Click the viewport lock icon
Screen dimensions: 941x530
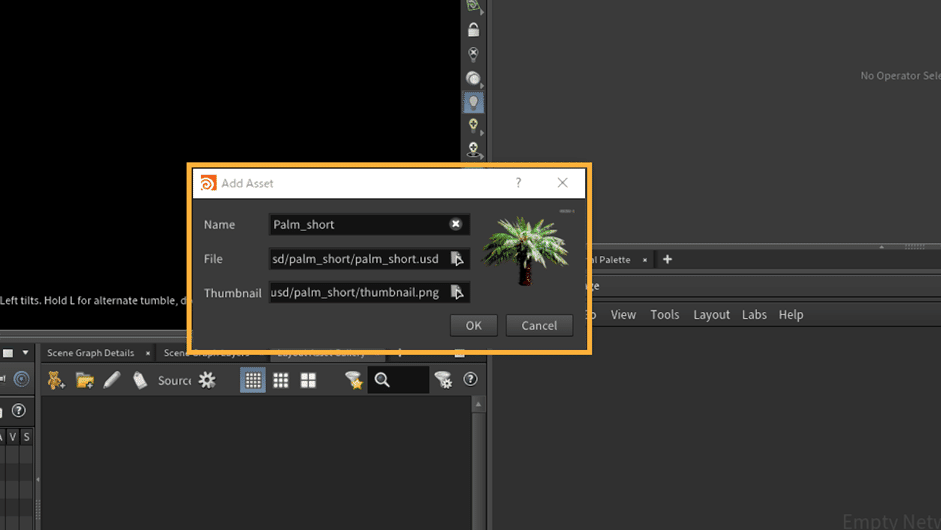[x=474, y=29]
